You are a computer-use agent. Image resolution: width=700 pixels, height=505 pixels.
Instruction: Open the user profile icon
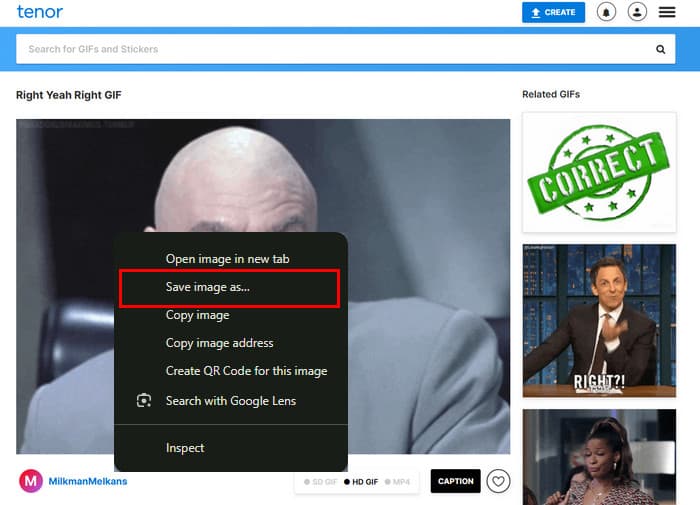pos(637,12)
